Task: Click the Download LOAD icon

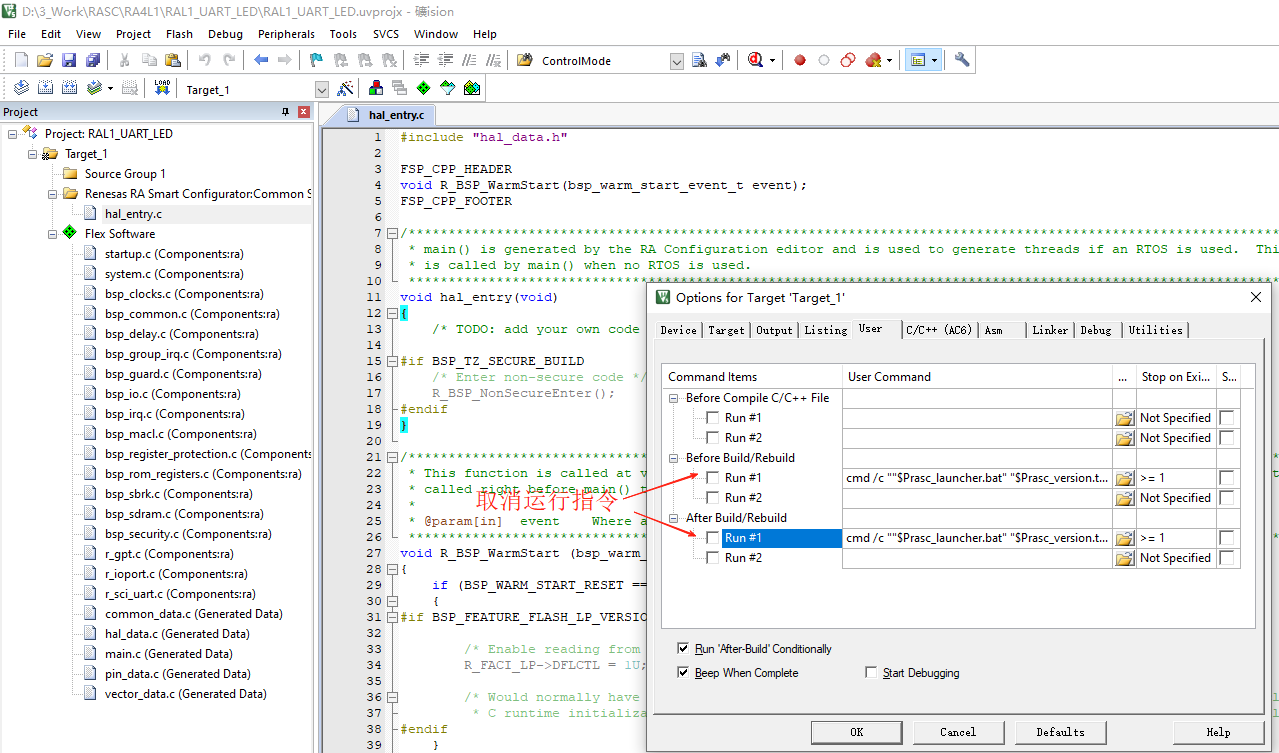Action: point(162,88)
